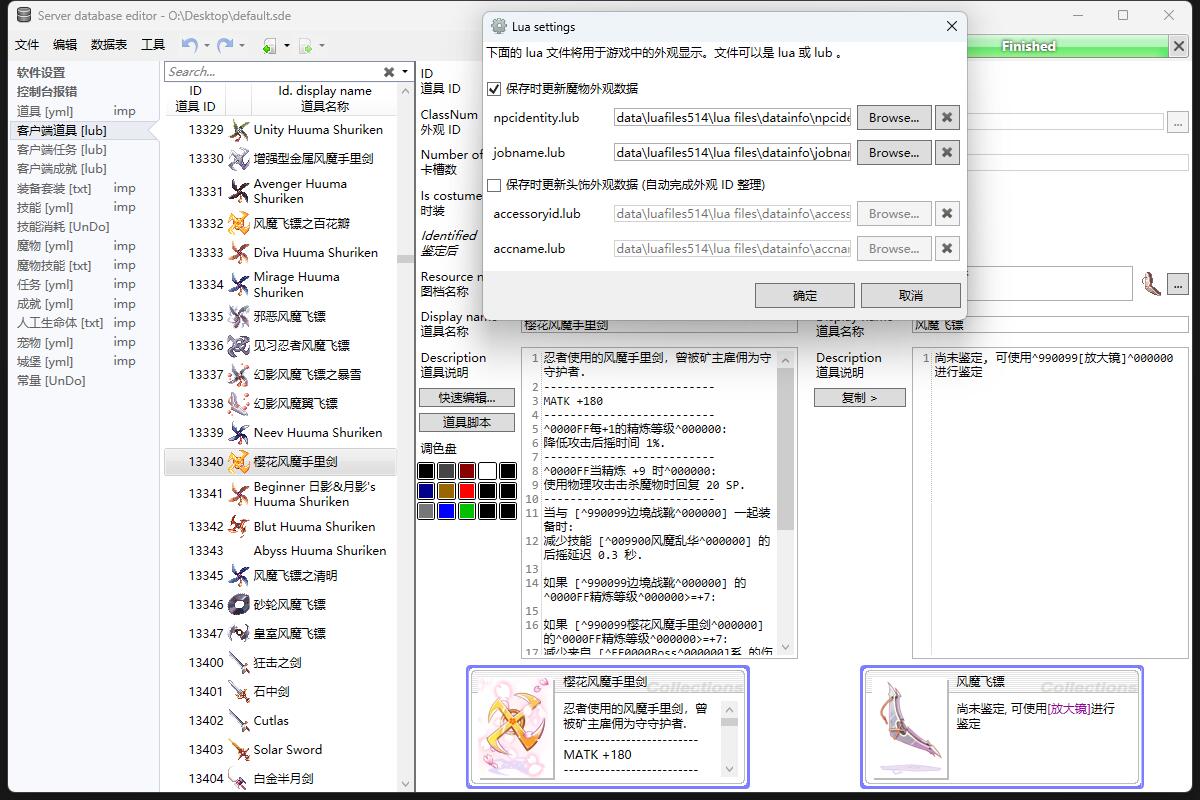Viewport: 1200px width, 800px height.
Task: Open the 数据表 menu
Action: pyautogui.click(x=109, y=45)
